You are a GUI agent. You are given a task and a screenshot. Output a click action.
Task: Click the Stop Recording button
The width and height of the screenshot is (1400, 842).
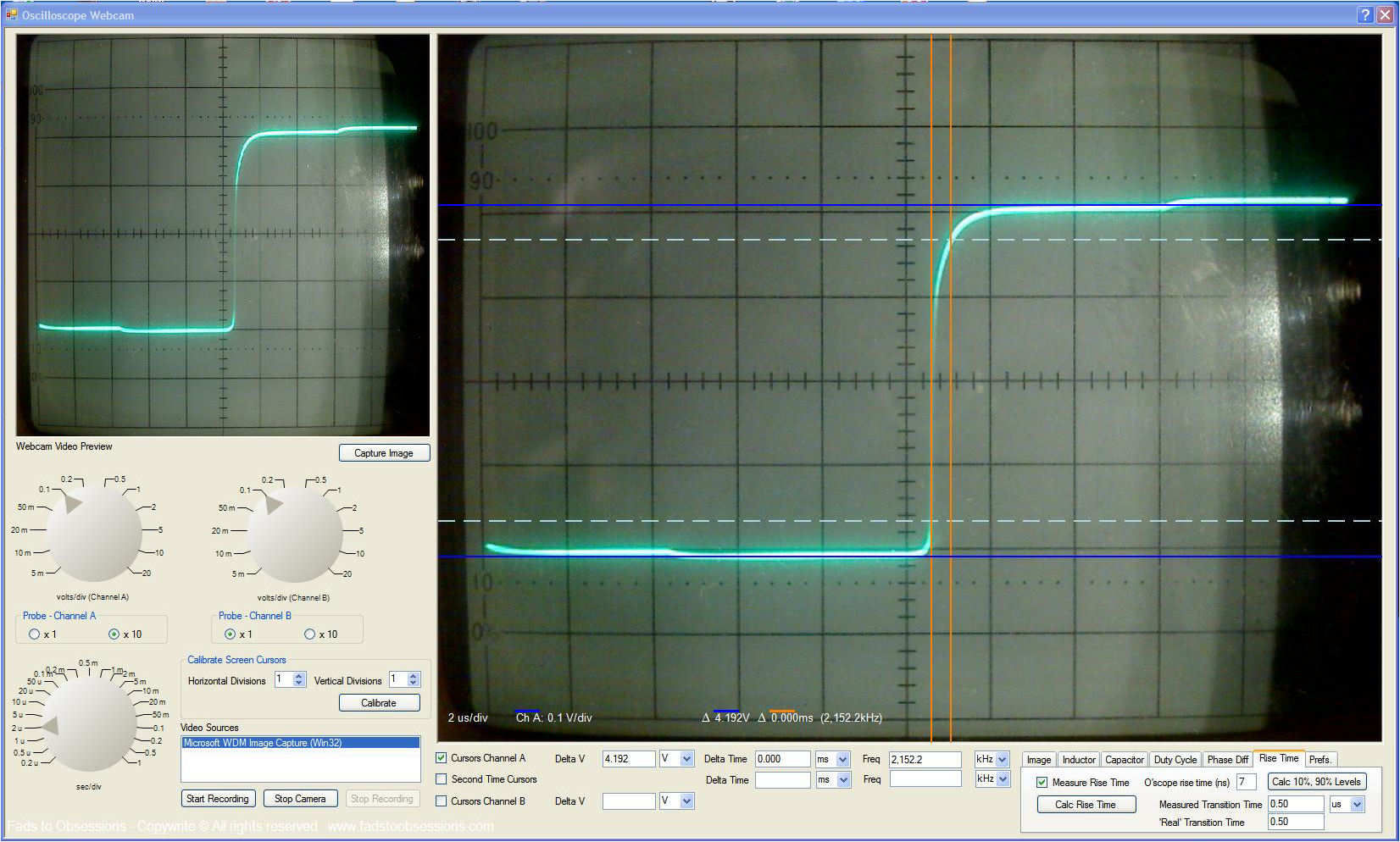381,799
